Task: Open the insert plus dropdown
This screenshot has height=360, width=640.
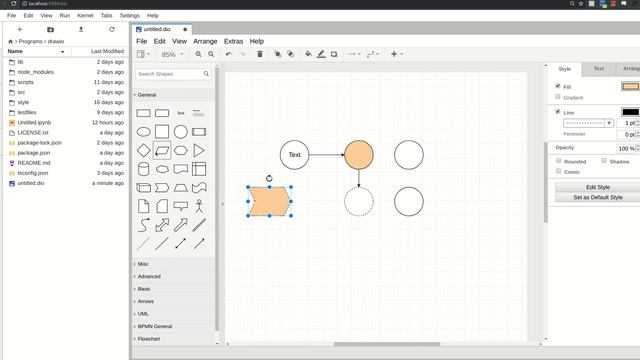Action: [397, 54]
